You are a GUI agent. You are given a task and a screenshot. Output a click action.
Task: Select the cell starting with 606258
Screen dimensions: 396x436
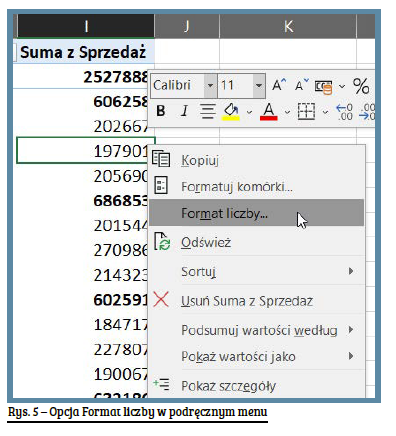click(x=81, y=101)
